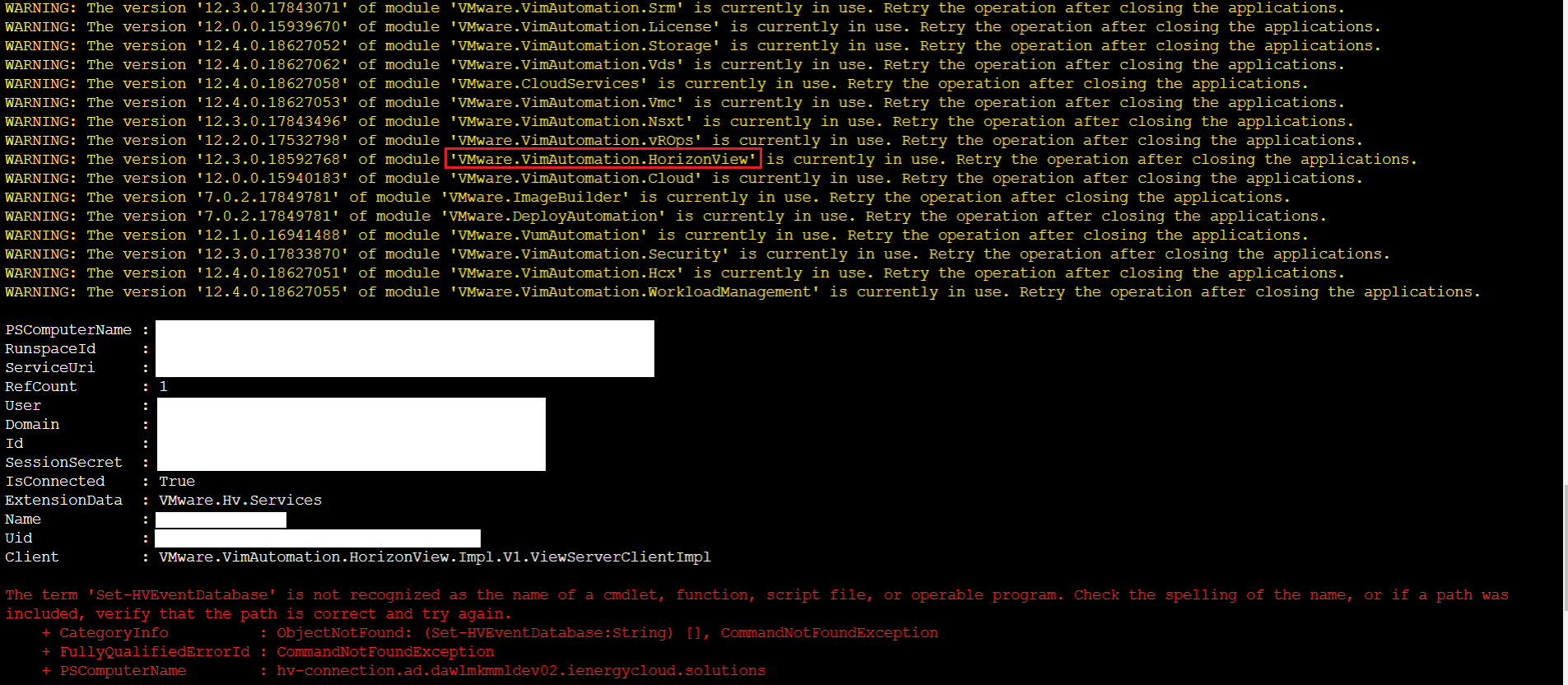1568x685 pixels.
Task: Click version '12.1.0.16941488' text
Action: pos(272,235)
